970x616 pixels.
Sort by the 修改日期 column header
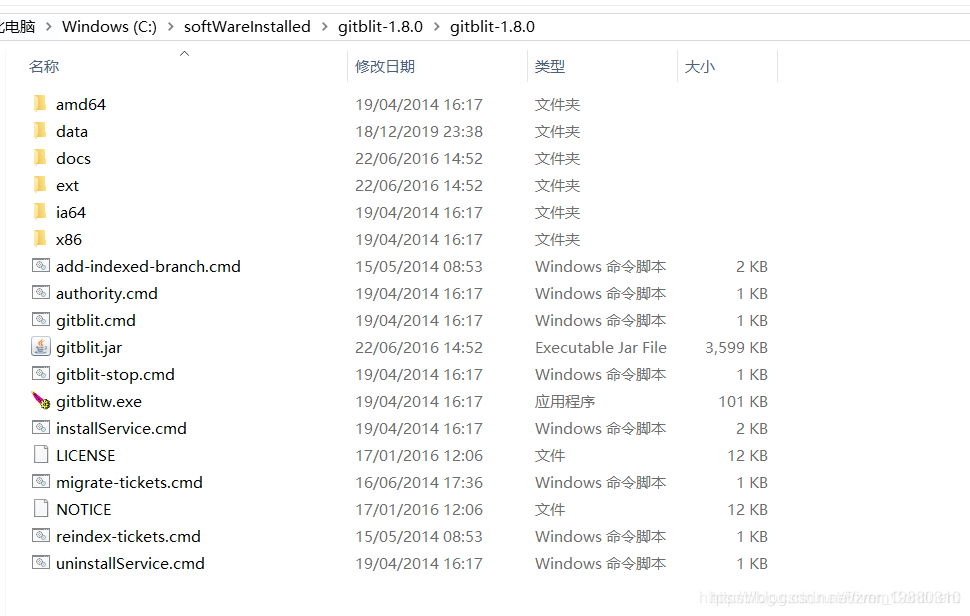[385, 66]
